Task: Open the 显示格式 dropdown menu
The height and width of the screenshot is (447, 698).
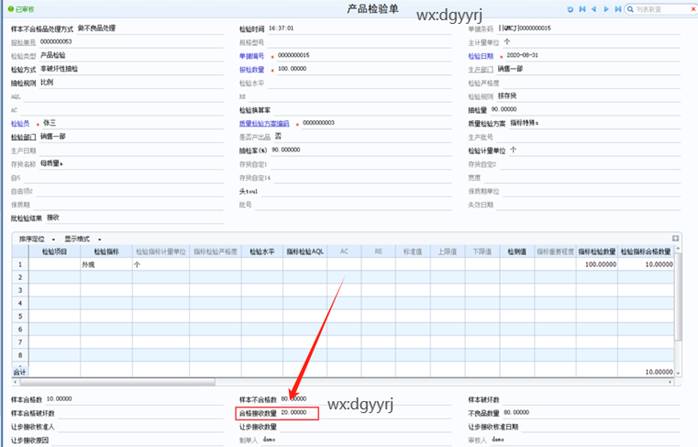Action: pyautogui.click(x=82, y=239)
